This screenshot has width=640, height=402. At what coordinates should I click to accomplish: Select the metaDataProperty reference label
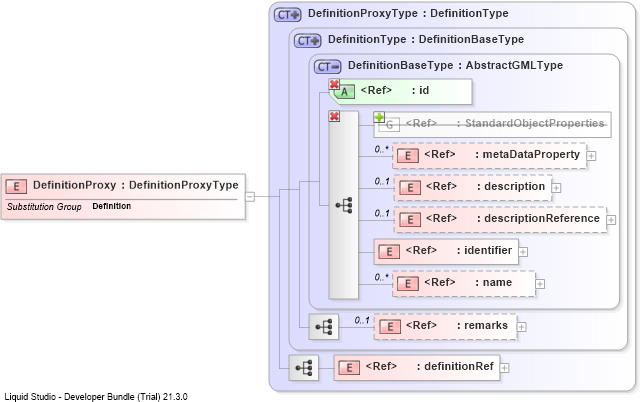(502, 154)
